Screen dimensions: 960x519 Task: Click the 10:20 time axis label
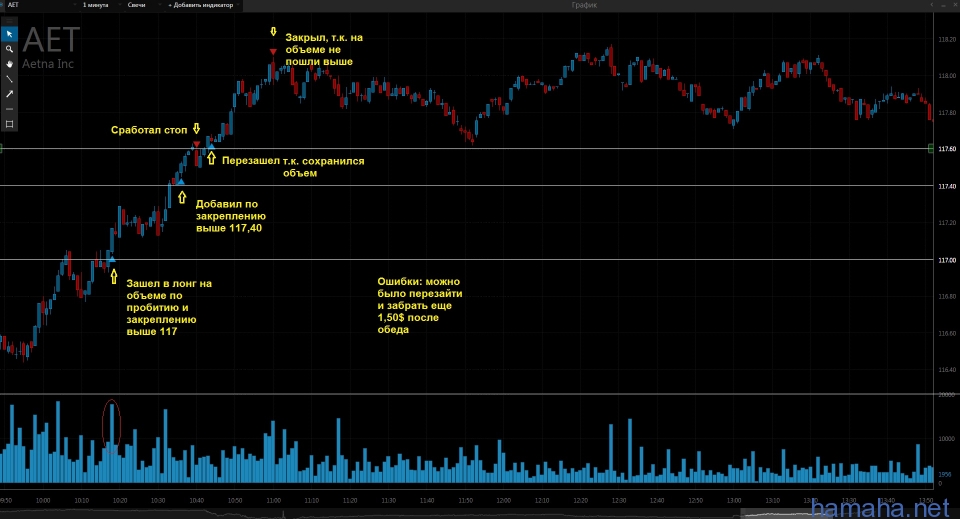[x=120, y=501]
